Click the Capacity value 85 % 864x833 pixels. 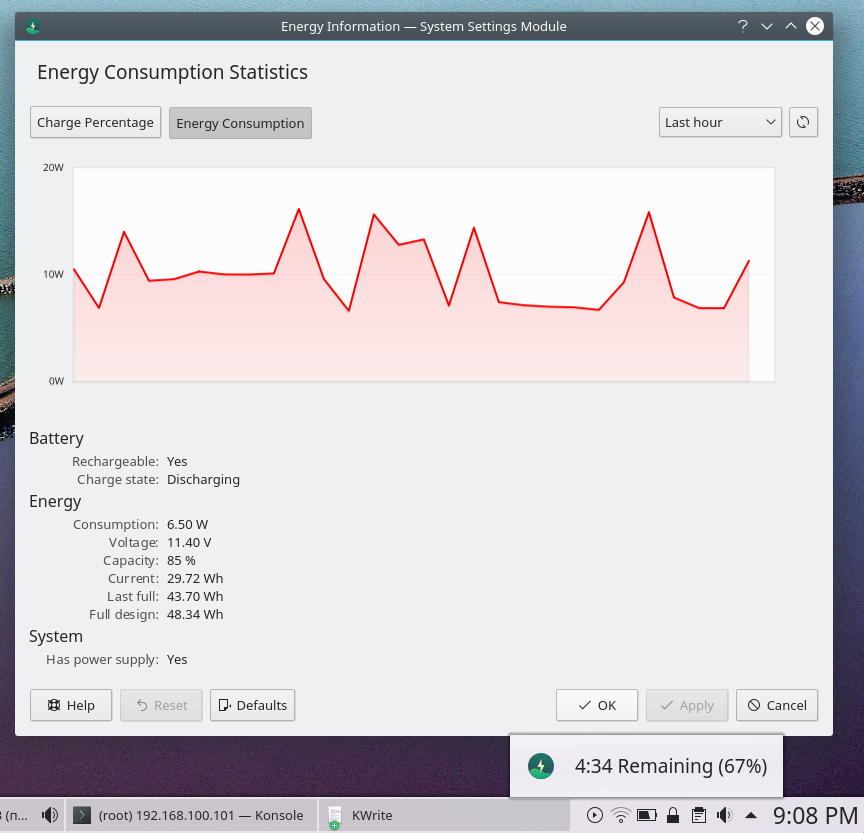(x=181, y=560)
